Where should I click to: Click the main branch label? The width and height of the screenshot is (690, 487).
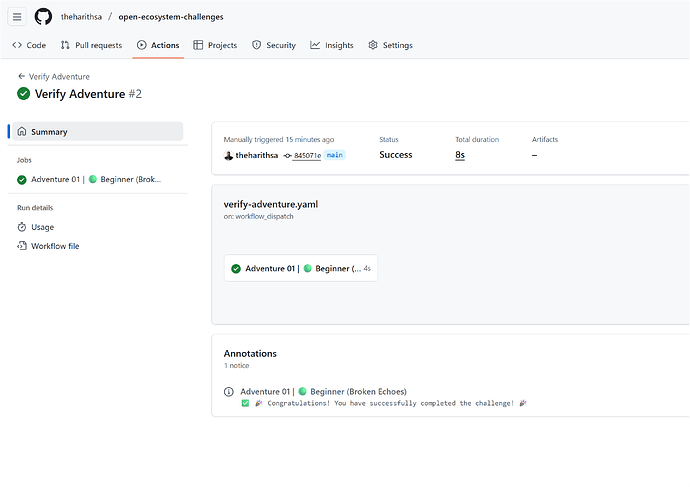pos(334,155)
